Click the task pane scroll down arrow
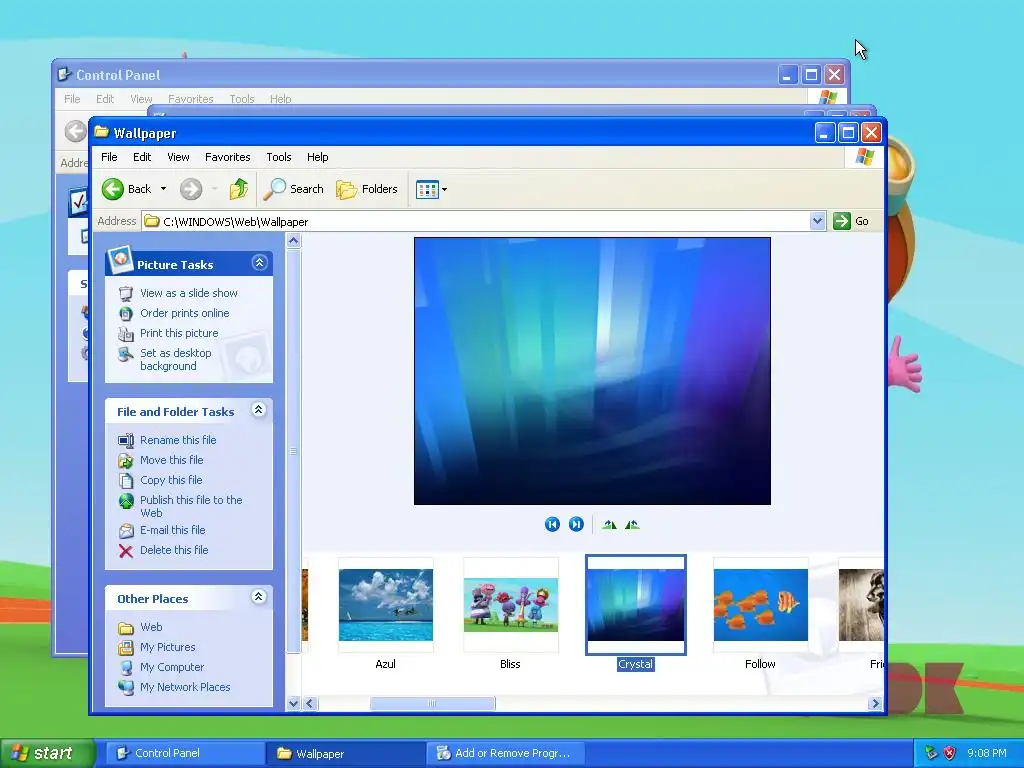Screen dimensions: 1024x768 point(293,703)
